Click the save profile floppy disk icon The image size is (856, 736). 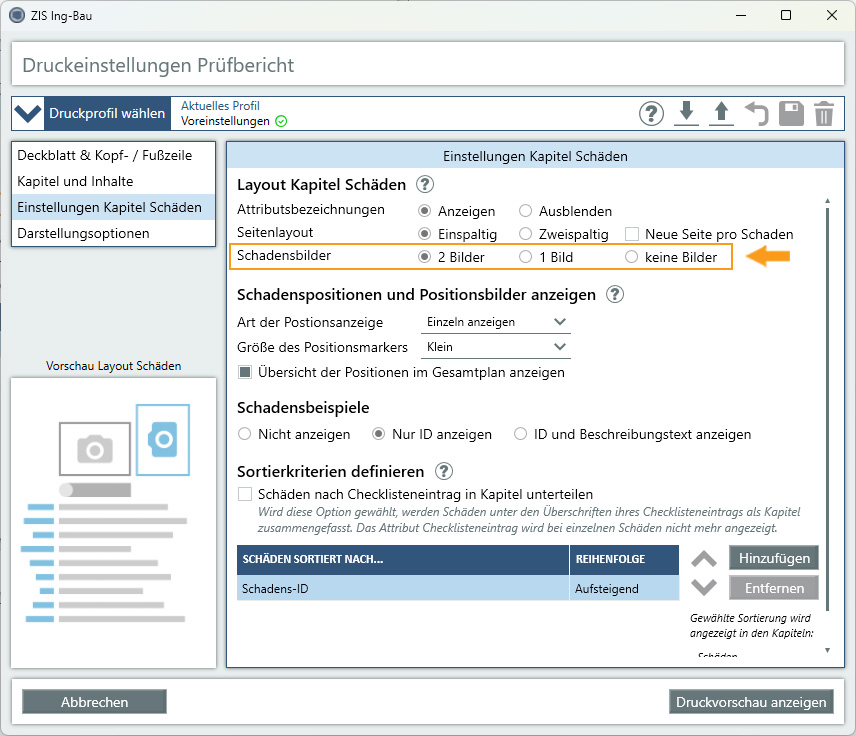(791, 113)
